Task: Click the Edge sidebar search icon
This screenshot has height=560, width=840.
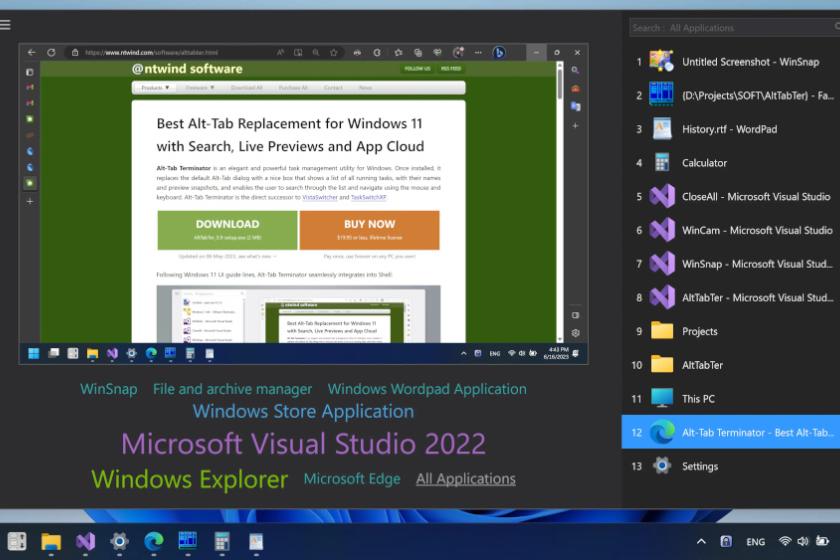Action: click(575, 70)
